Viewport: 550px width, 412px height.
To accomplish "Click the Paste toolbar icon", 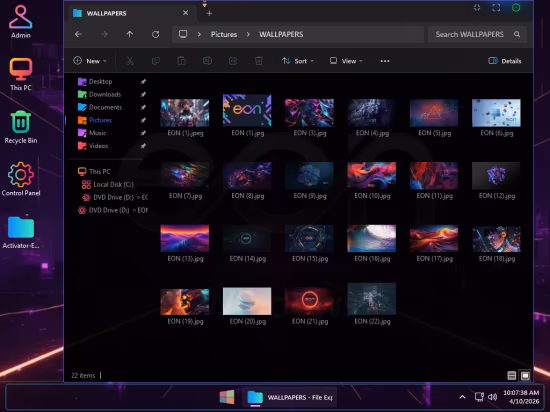I will click(x=181, y=61).
